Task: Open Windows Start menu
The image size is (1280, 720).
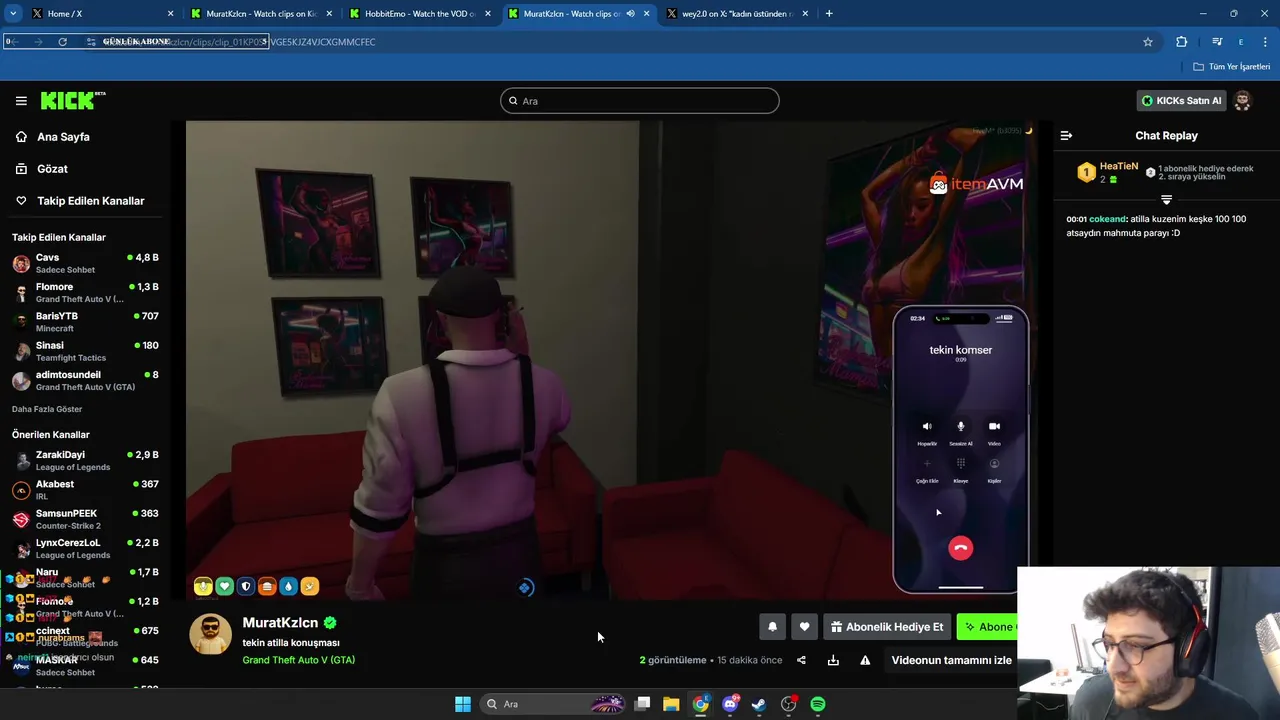Action: point(463,704)
